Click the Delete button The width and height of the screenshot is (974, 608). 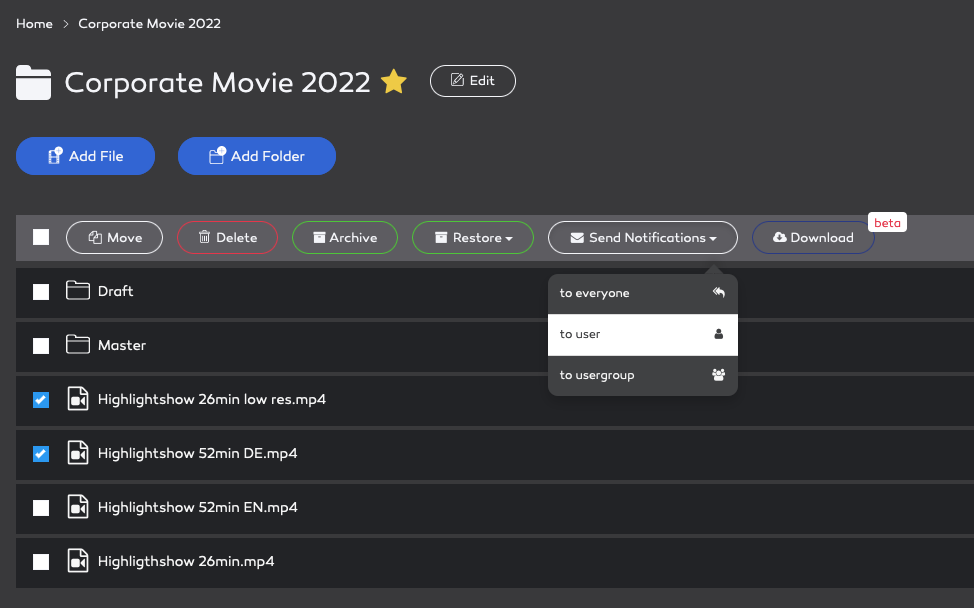tap(227, 237)
